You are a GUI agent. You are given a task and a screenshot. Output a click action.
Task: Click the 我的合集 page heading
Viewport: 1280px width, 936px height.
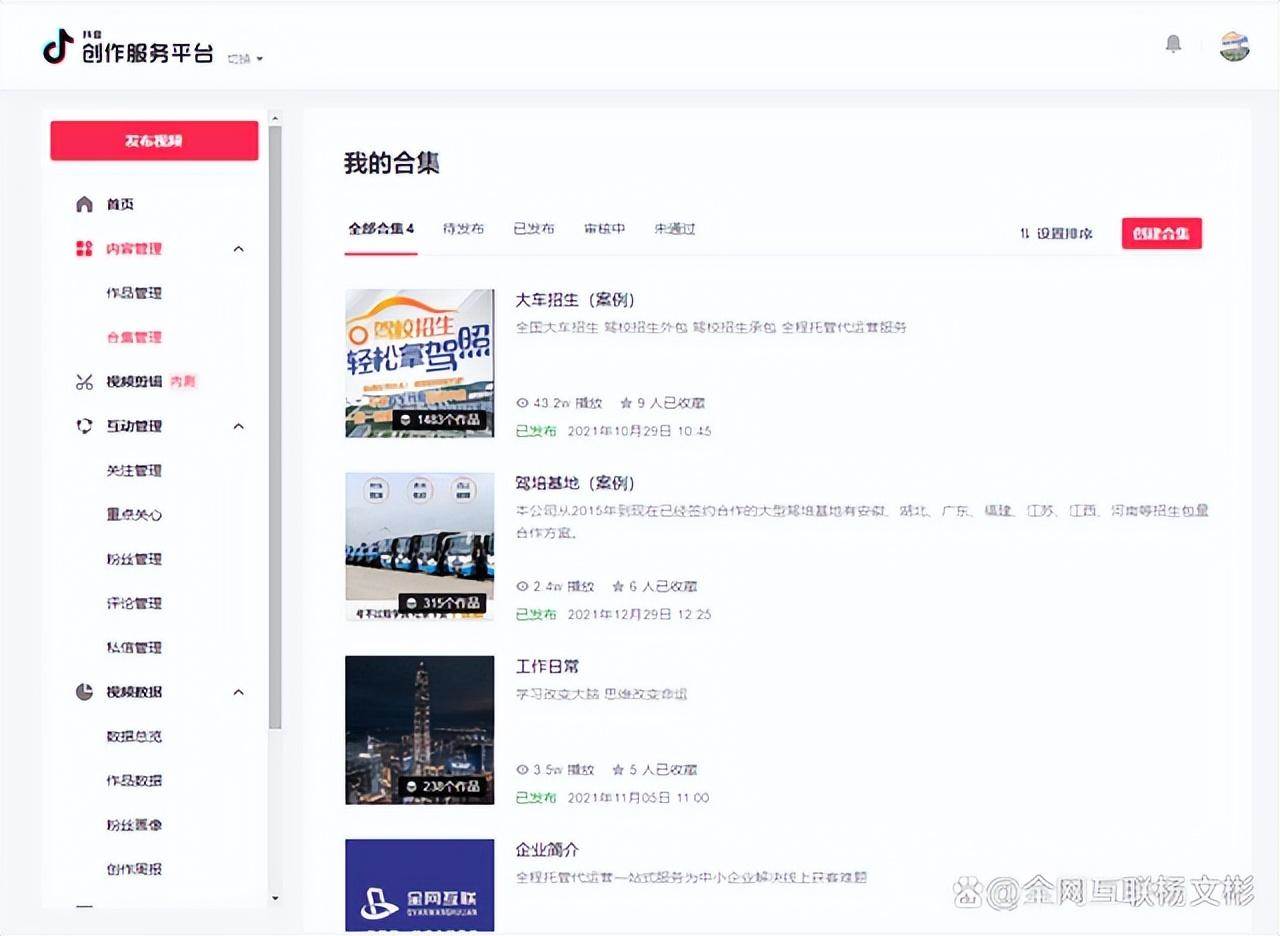(x=392, y=163)
